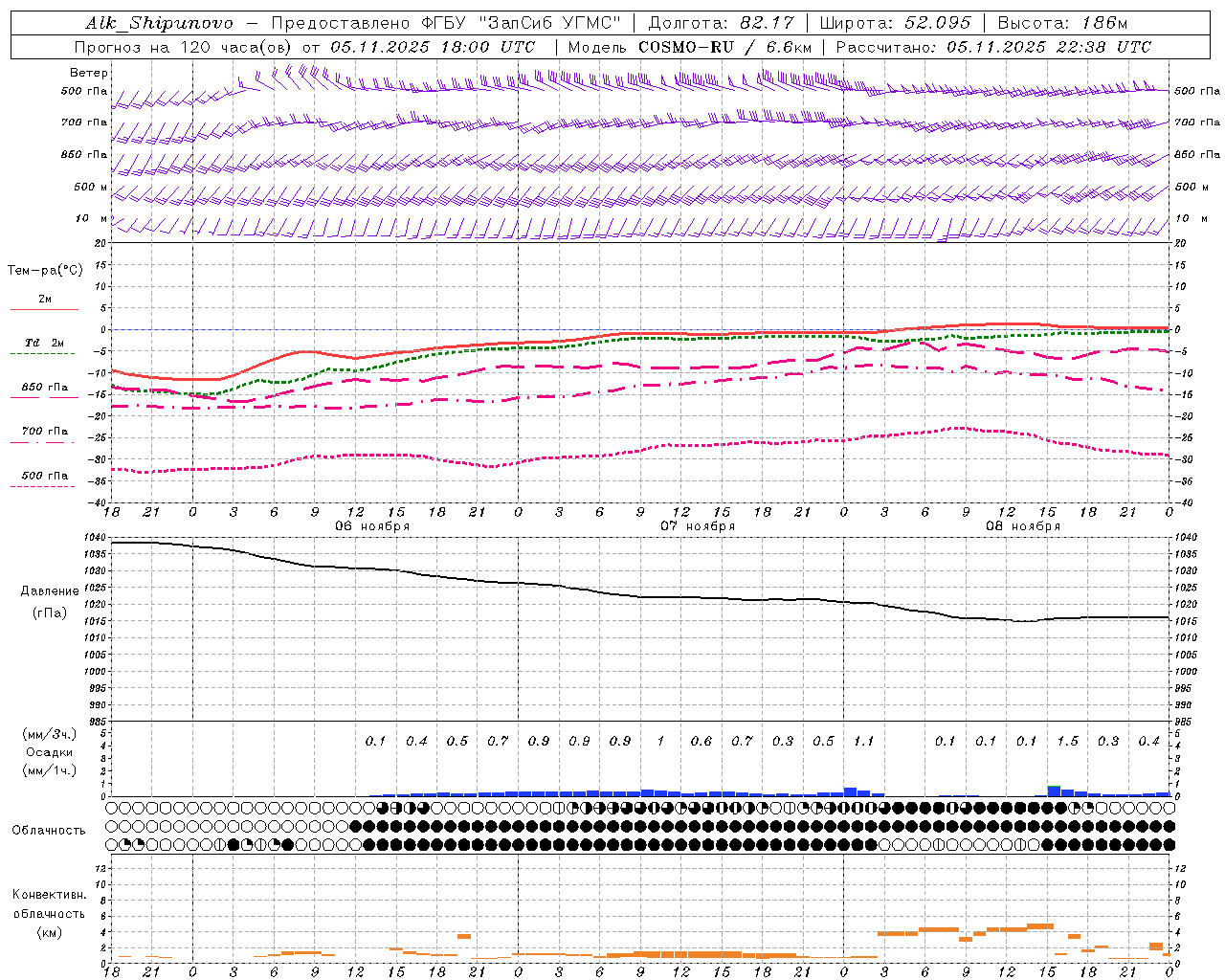Click the "Облачность" cloudiness label
This screenshot has height=980, width=1225.
49,831
